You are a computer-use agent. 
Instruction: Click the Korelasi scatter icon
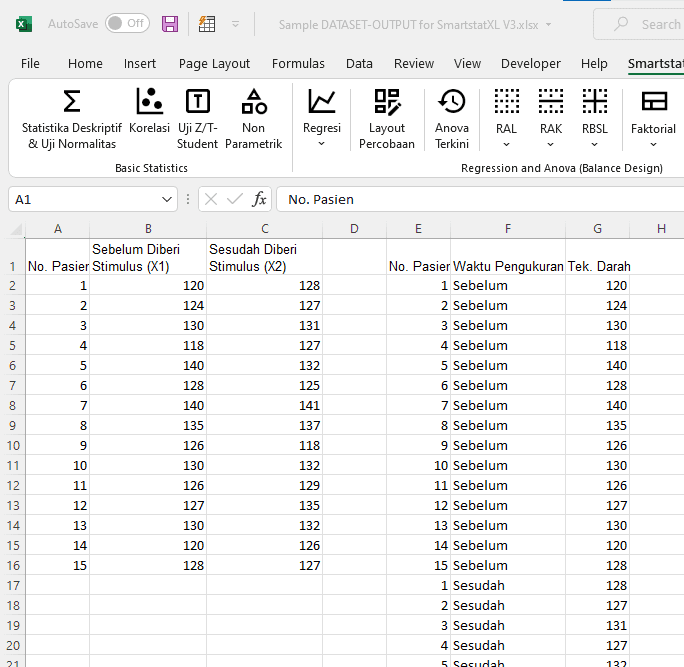(149, 102)
